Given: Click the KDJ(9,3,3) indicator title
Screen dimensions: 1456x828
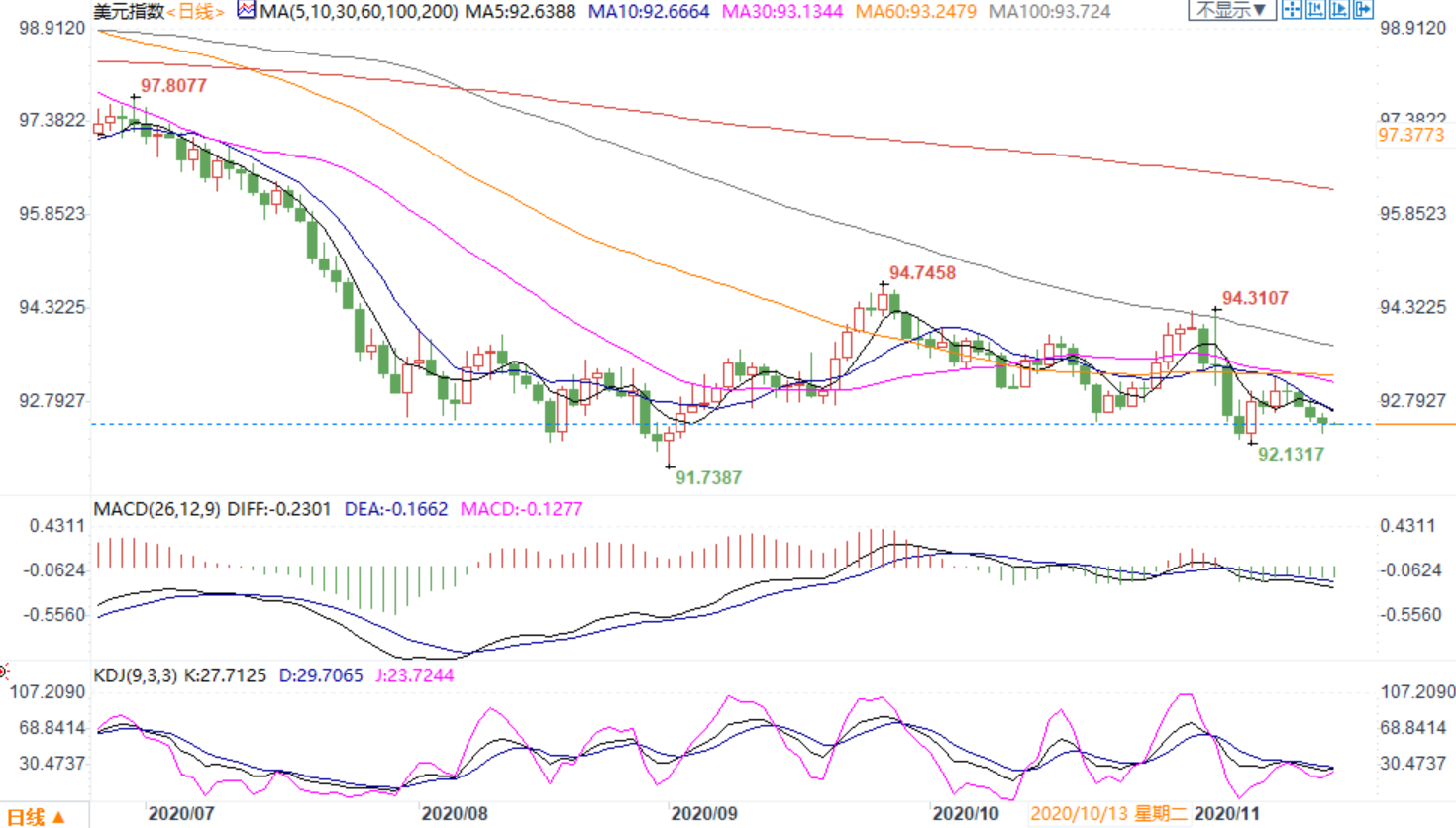Looking at the screenshot, I should coord(136,675).
